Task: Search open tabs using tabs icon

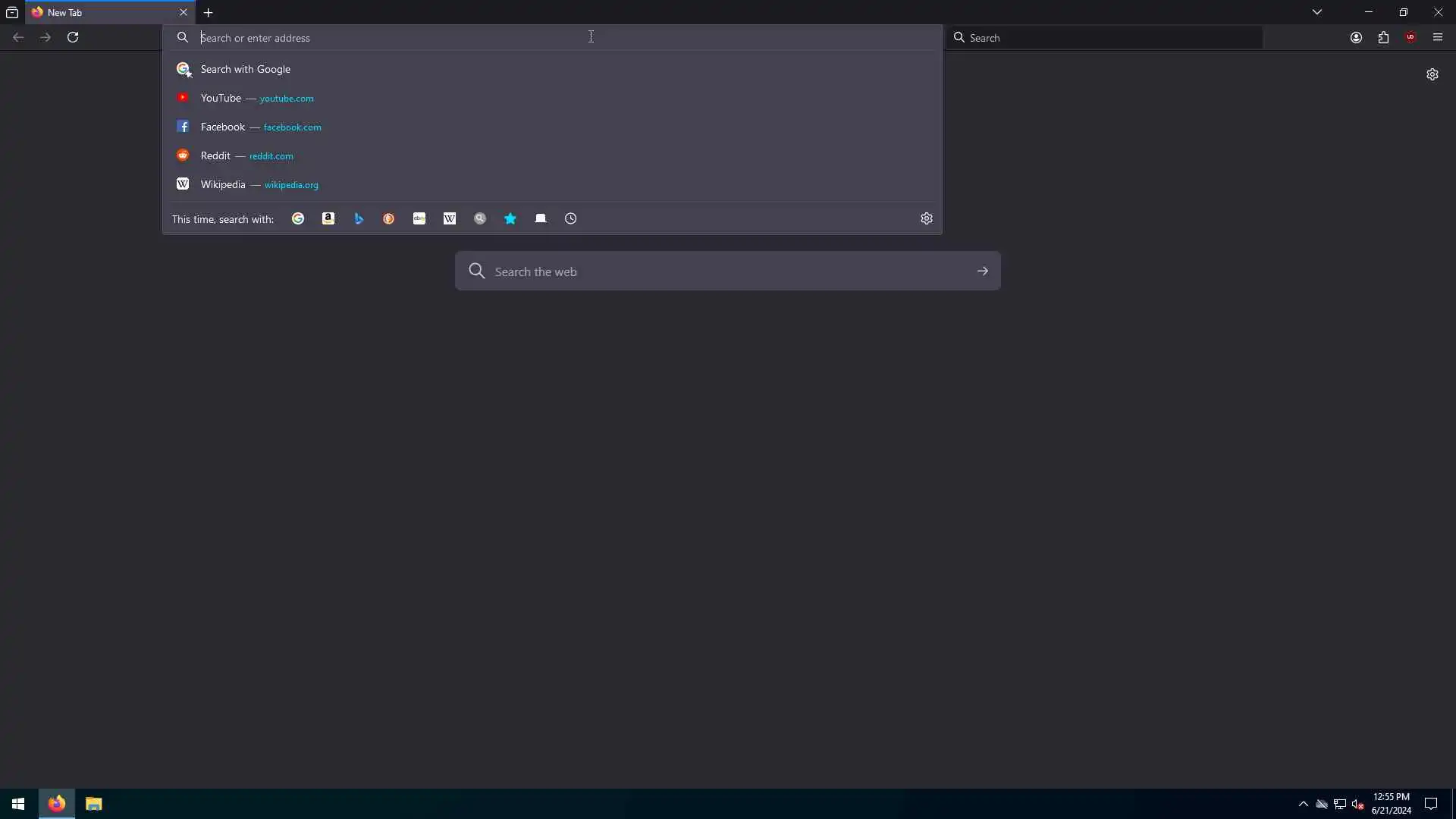Action: [541, 218]
